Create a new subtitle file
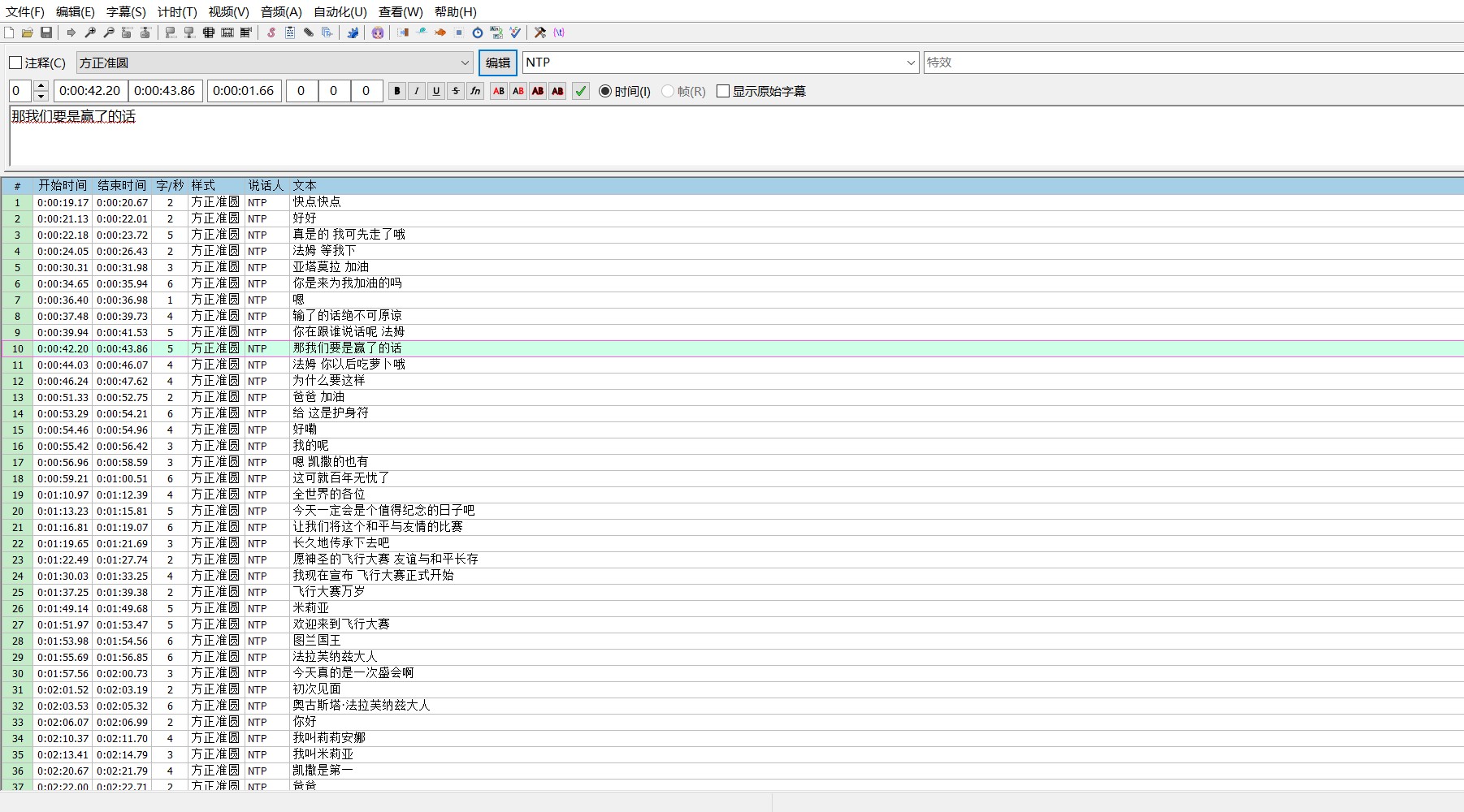 (9, 32)
